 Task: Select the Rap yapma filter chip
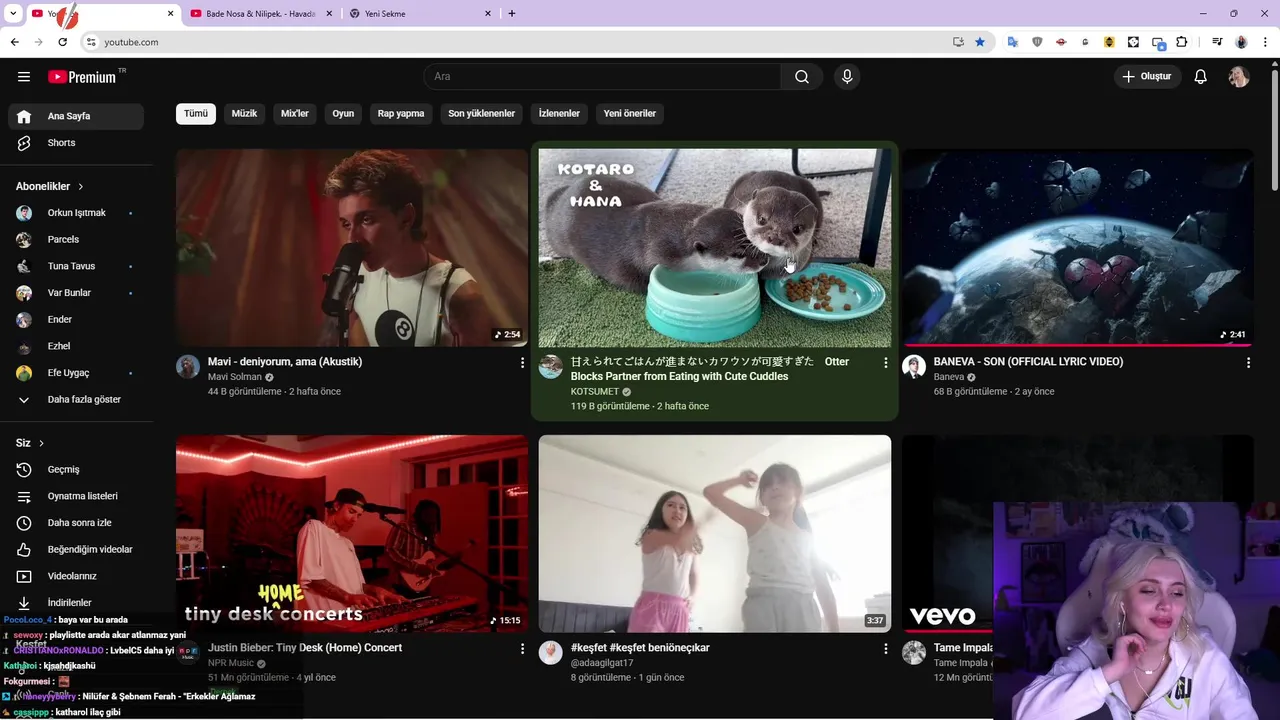coord(401,113)
